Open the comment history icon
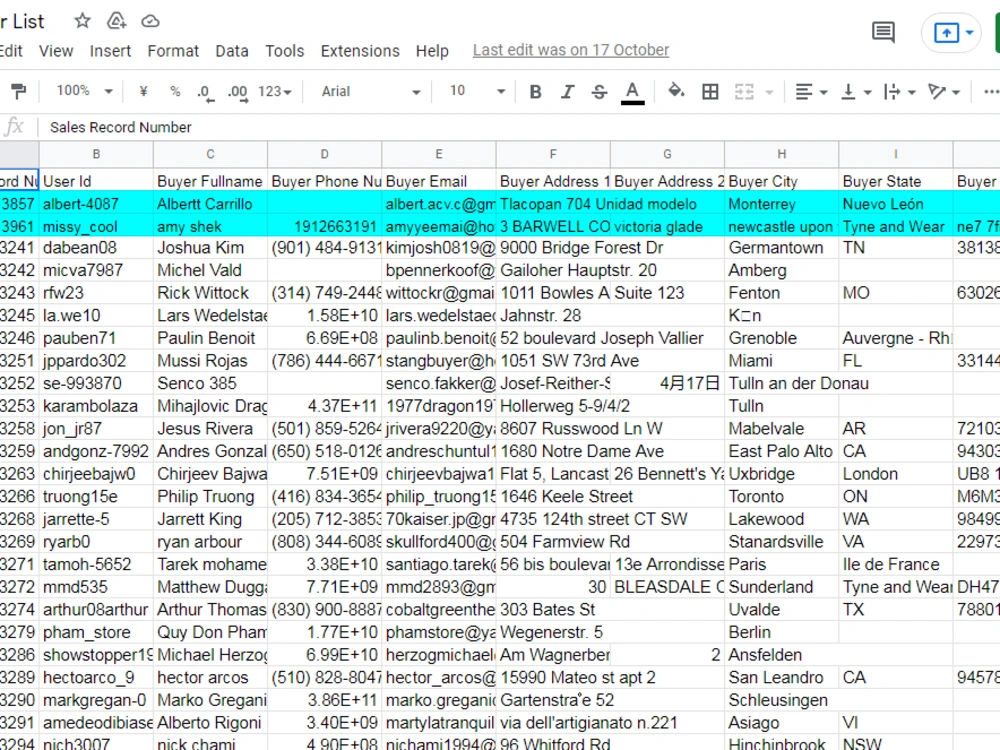This screenshot has height=750, width=1000. tap(883, 32)
